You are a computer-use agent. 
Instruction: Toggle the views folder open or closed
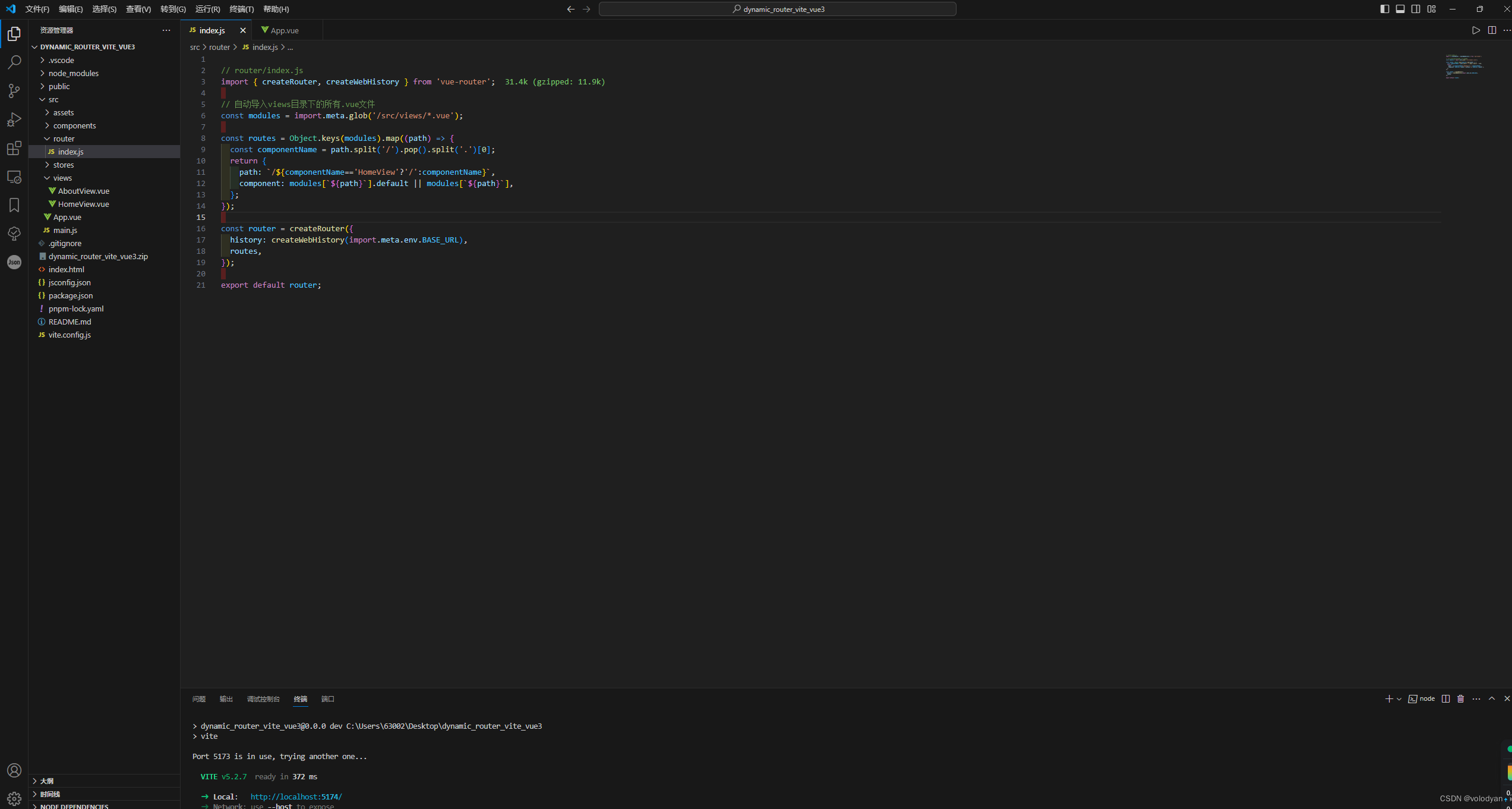pyautogui.click(x=63, y=177)
